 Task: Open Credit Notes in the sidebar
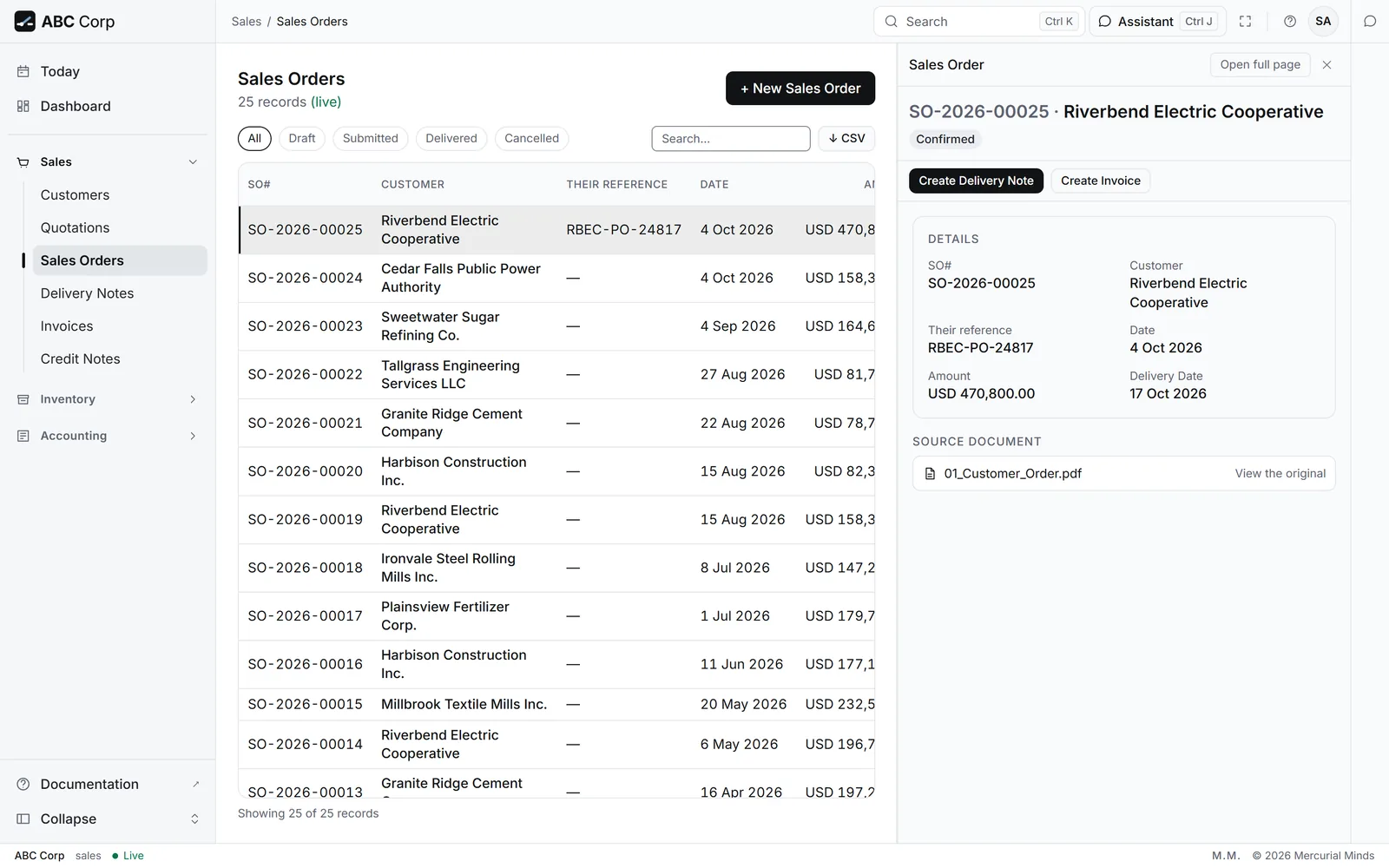(x=120, y=358)
